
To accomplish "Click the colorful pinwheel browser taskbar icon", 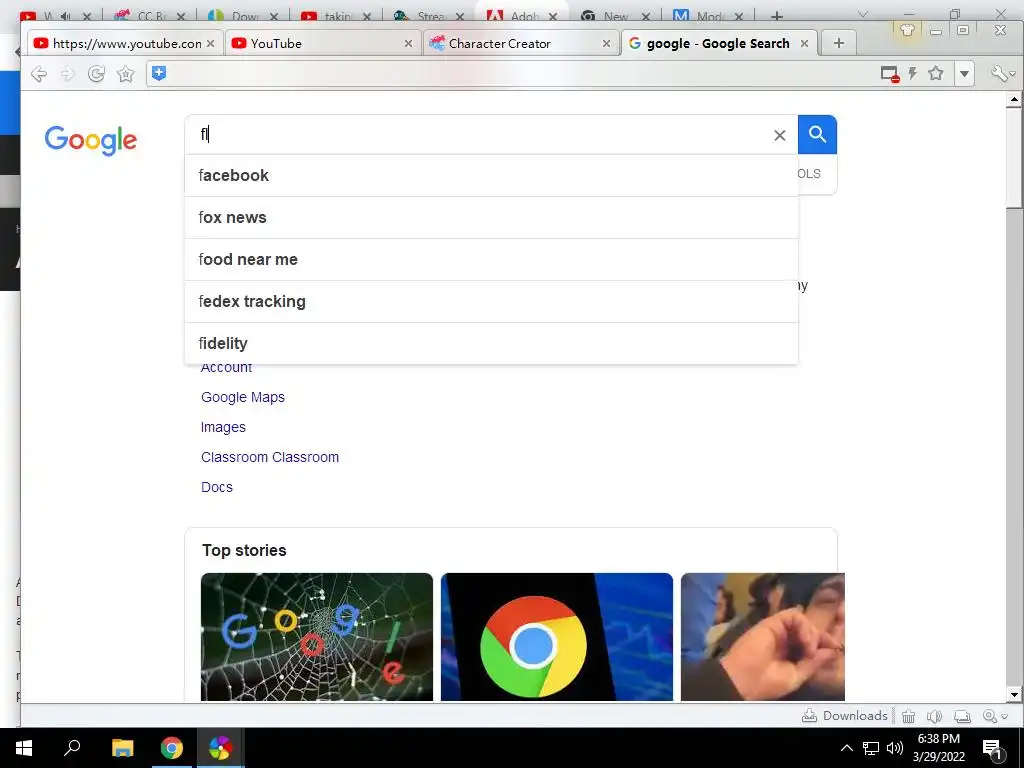I will point(221,748).
